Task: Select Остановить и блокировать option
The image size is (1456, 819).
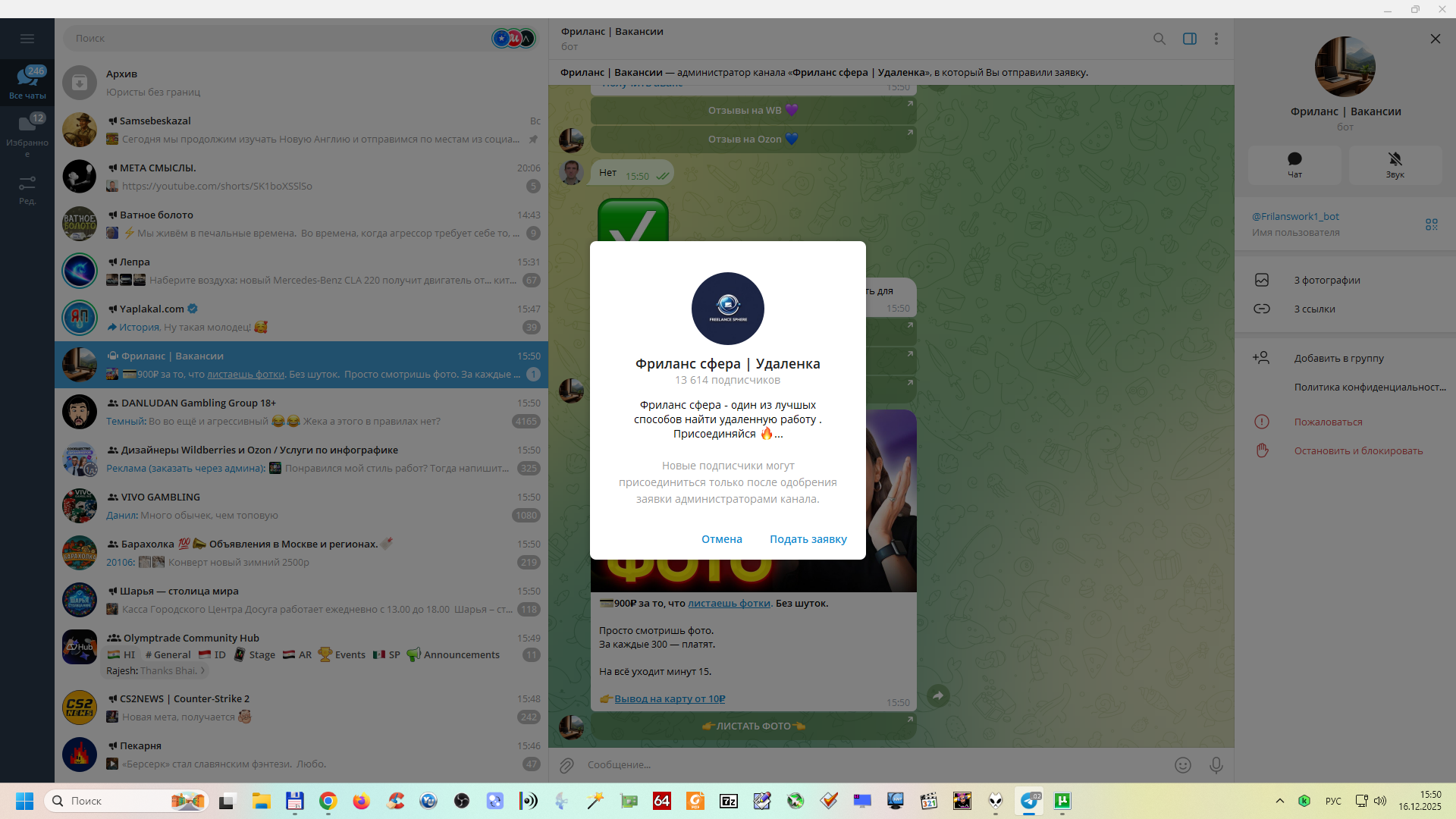Action: tap(1357, 450)
